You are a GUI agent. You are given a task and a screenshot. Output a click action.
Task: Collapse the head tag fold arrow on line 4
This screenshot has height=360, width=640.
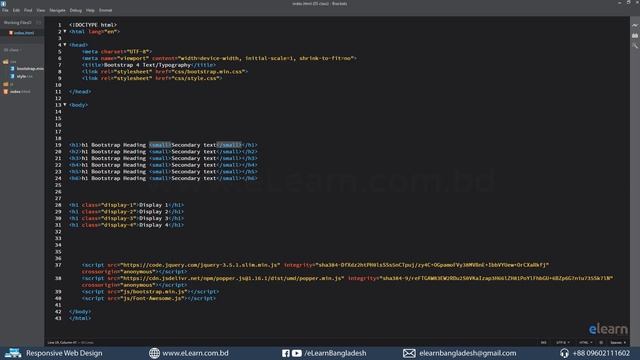point(65,44)
